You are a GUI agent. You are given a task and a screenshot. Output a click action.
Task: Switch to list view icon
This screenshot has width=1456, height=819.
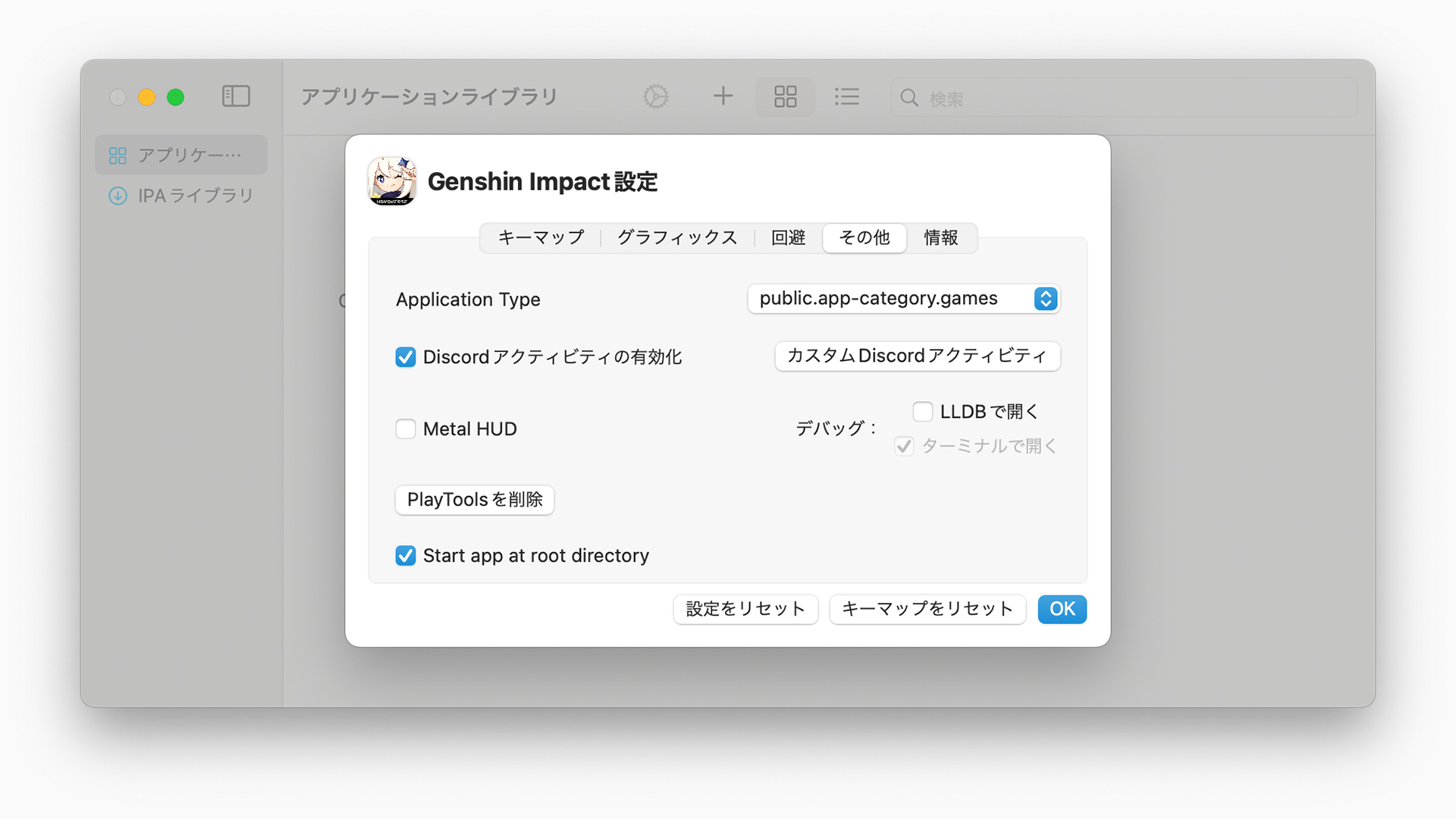847,96
